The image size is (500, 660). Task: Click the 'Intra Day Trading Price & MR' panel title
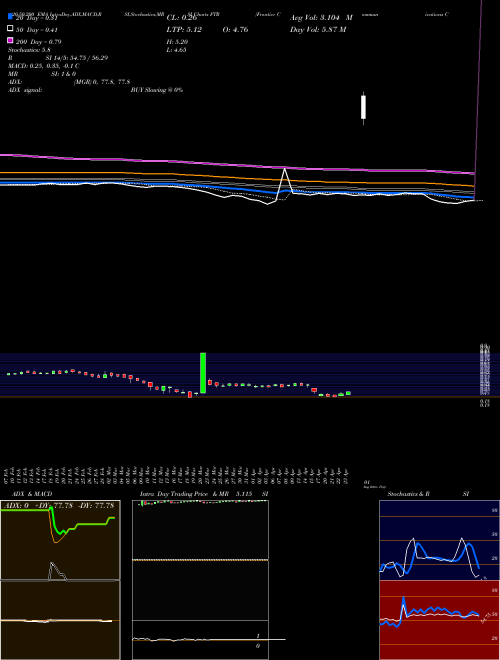[184, 494]
